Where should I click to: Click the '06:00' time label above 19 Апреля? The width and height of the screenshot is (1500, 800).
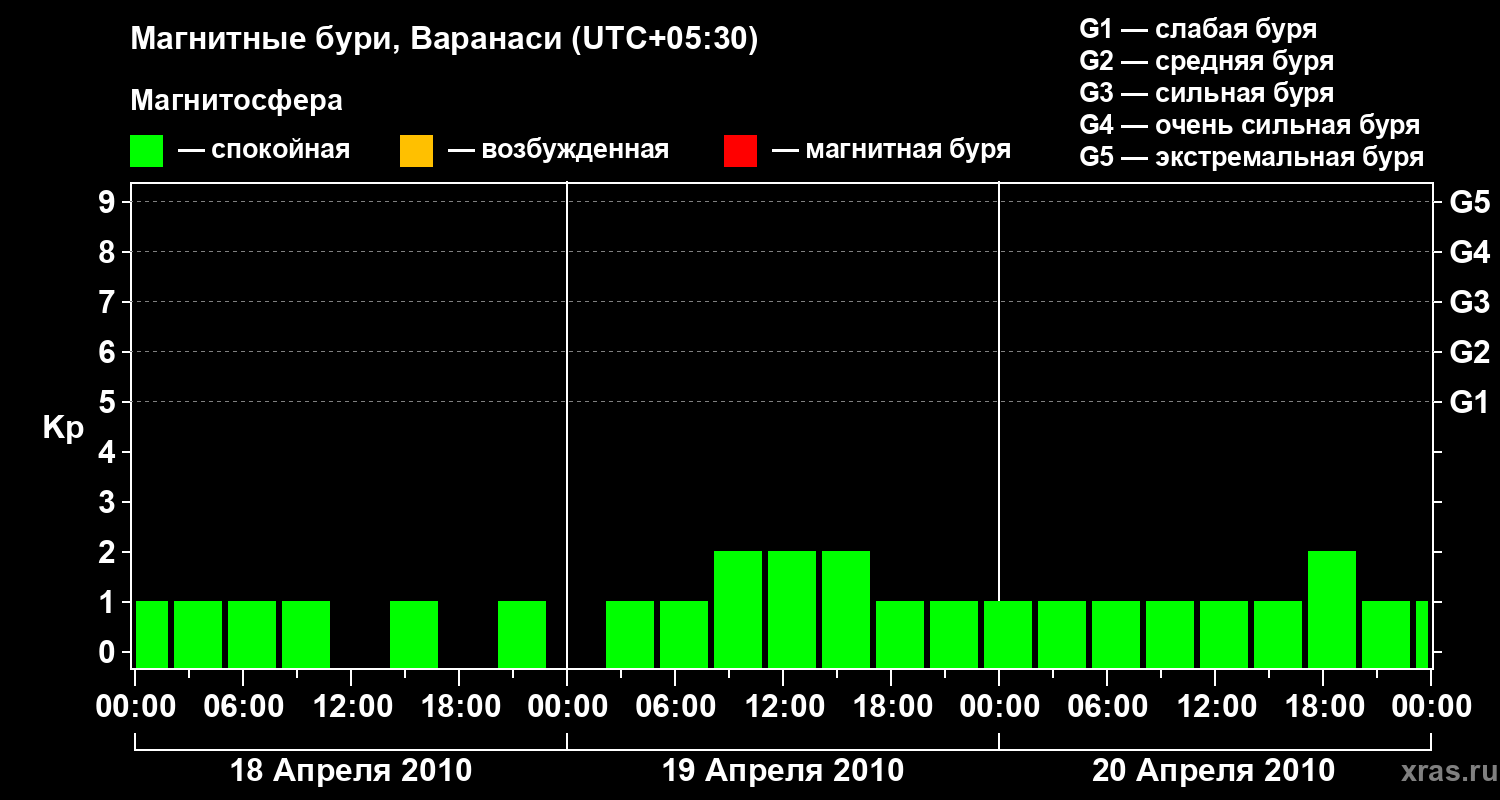click(675, 707)
